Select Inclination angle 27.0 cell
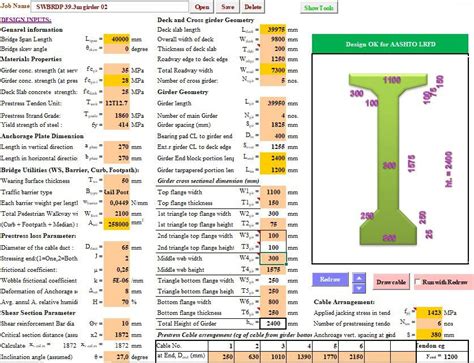Image resolution: width=474 pixels, height=363 pixels. 116,357
